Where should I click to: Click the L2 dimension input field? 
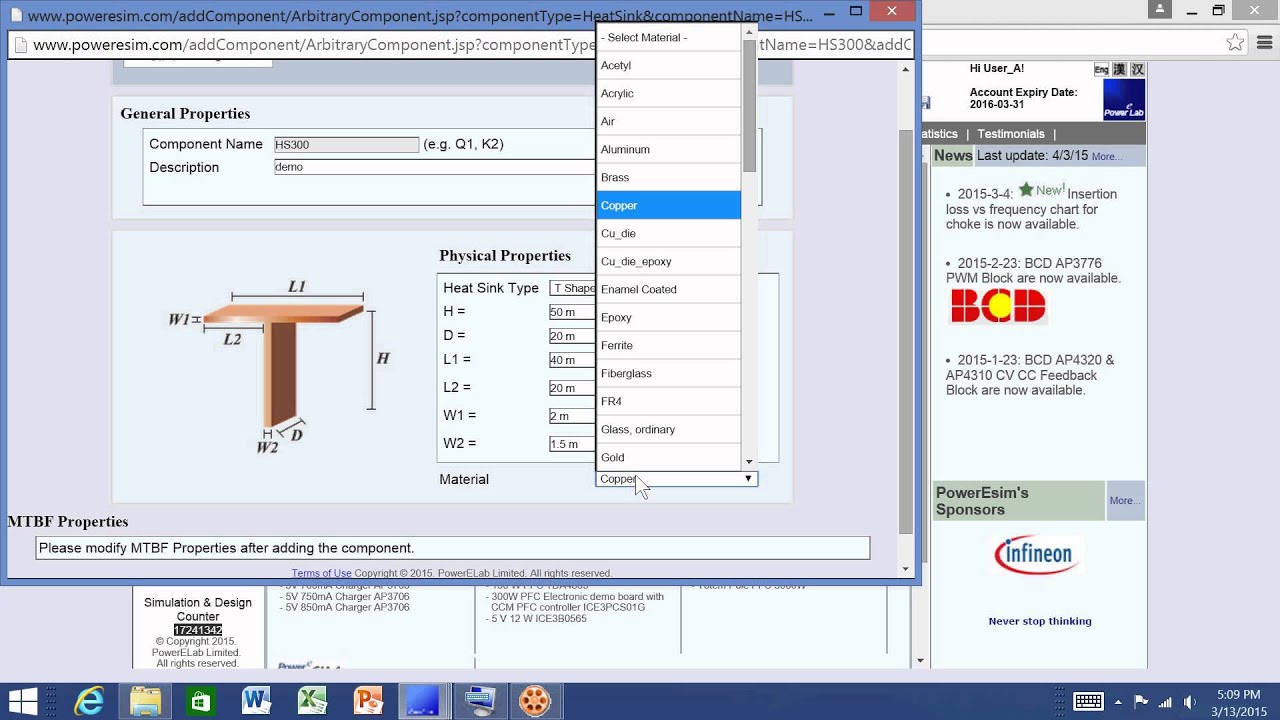[x=573, y=388]
